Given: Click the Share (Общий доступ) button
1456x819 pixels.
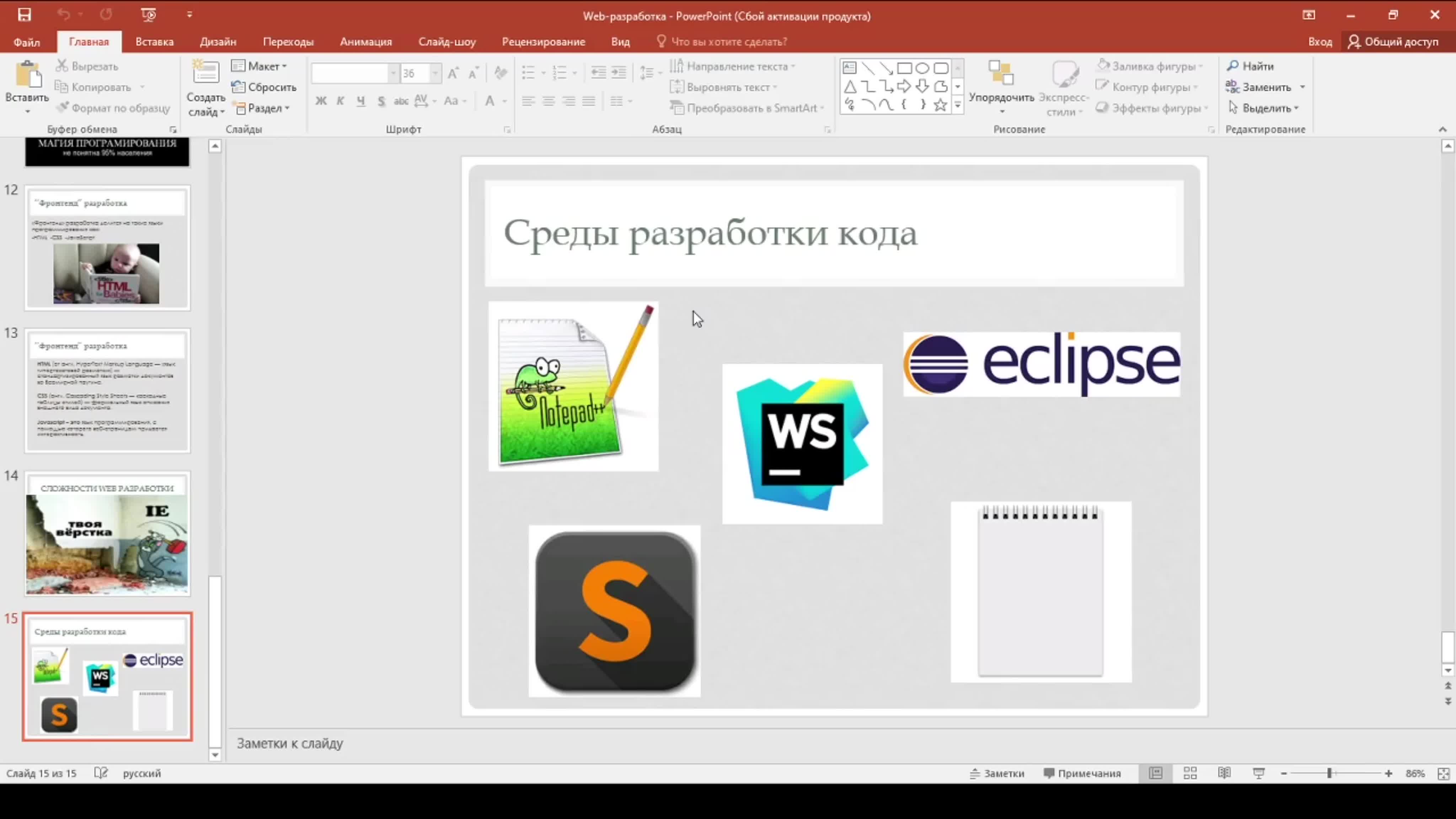Looking at the screenshot, I should coord(1393,42).
